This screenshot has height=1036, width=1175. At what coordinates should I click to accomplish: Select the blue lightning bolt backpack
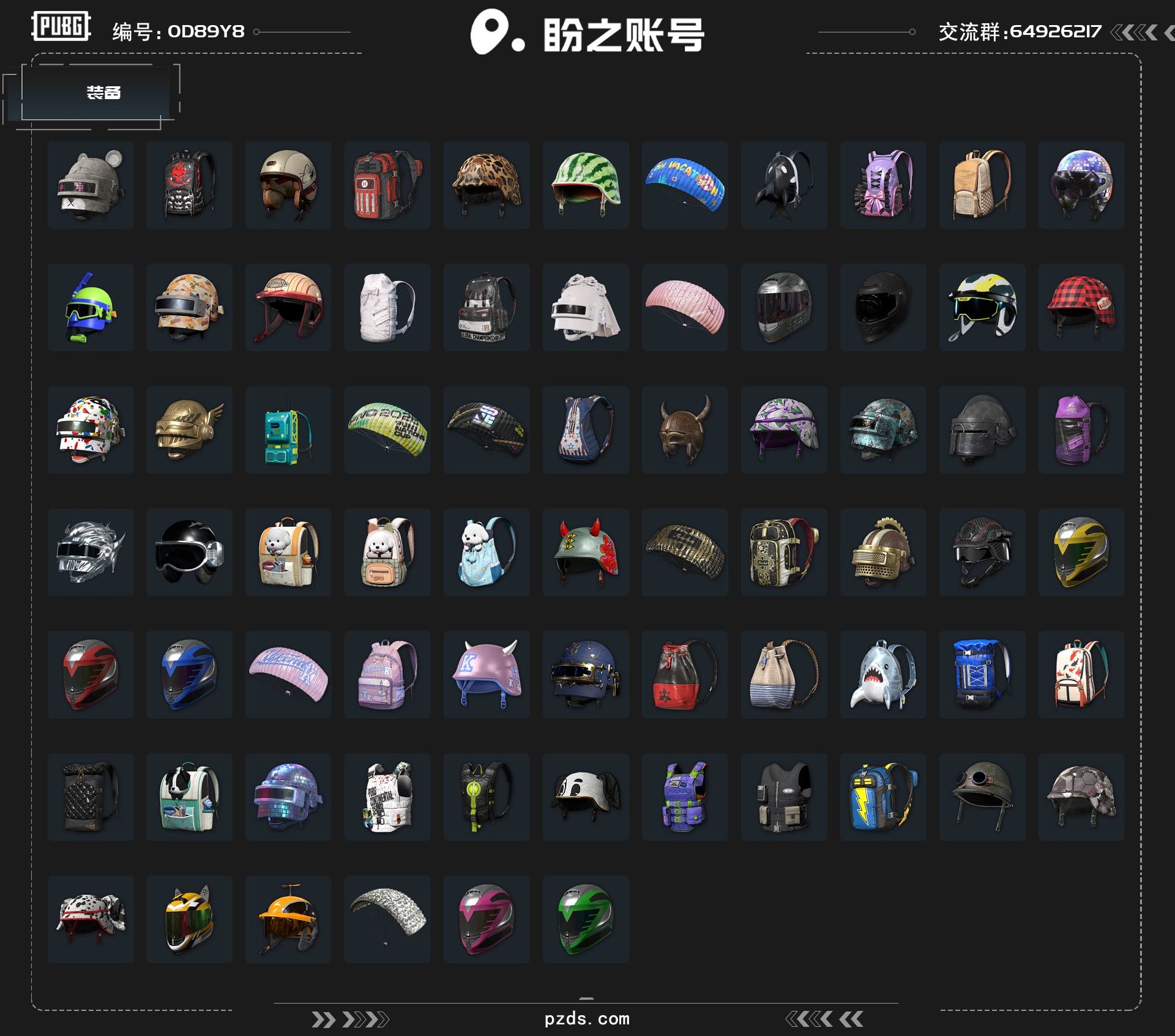click(x=883, y=797)
